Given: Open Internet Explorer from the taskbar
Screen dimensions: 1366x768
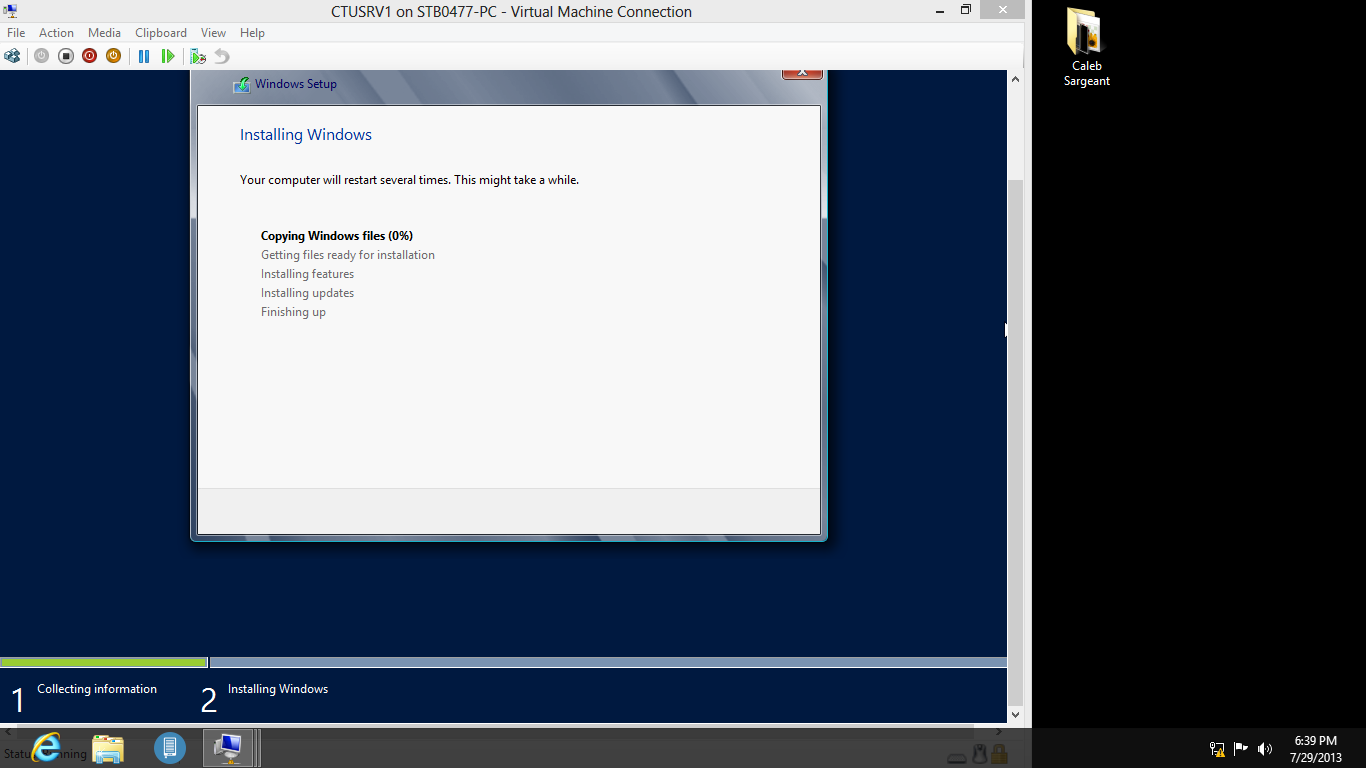Looking at the screenshot, I should click(x=46, y=748).
